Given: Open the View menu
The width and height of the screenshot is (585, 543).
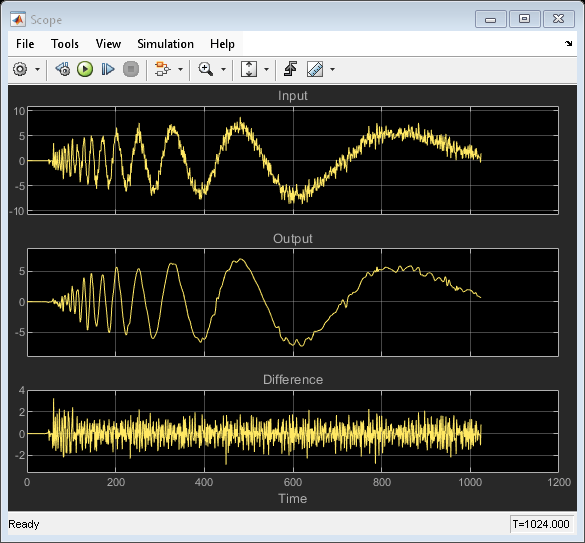Looking at the screenshot, I should pyautogui.click(x=108, y=44).
